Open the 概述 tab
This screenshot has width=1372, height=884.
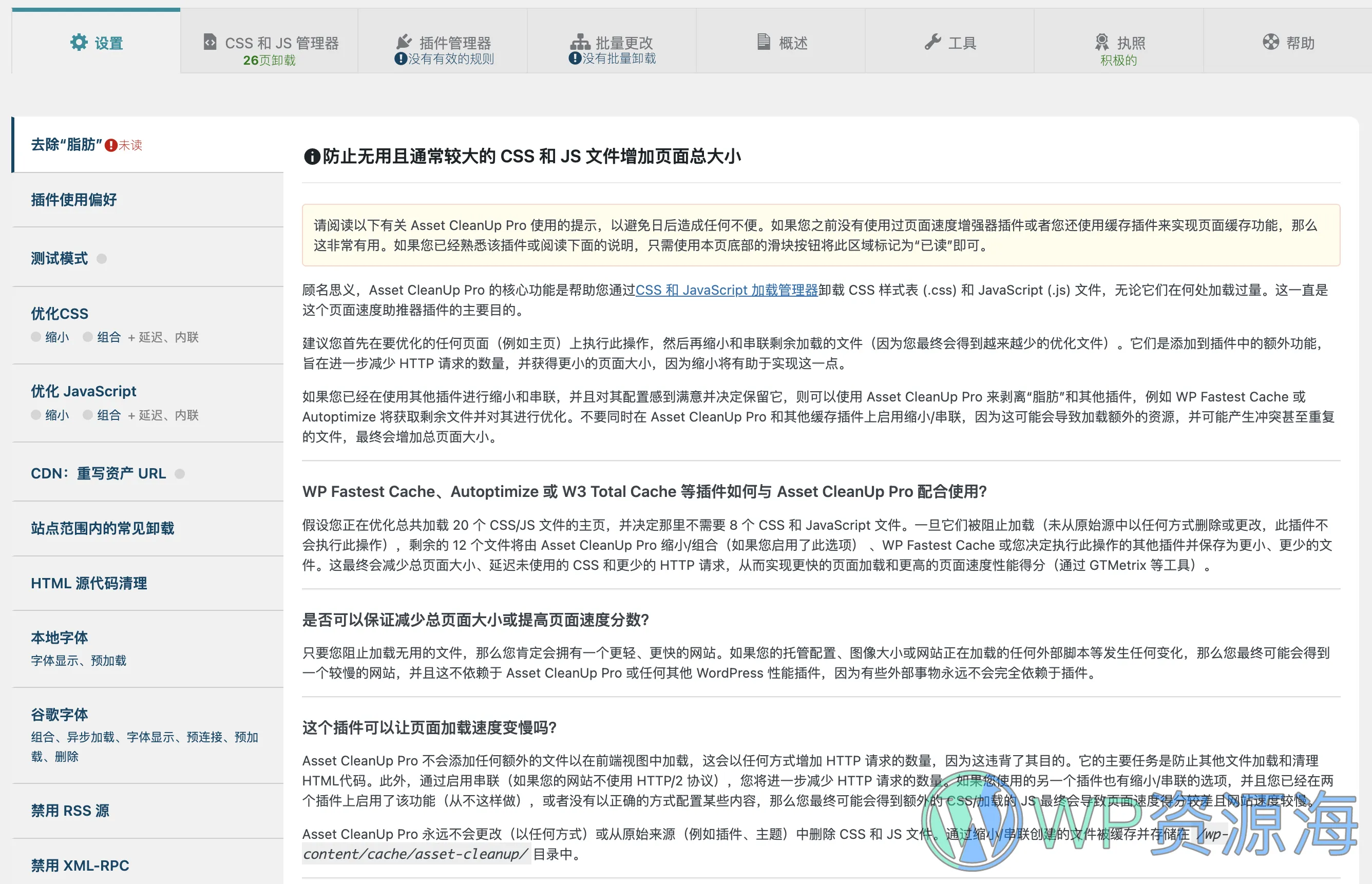tap(780, 42)
